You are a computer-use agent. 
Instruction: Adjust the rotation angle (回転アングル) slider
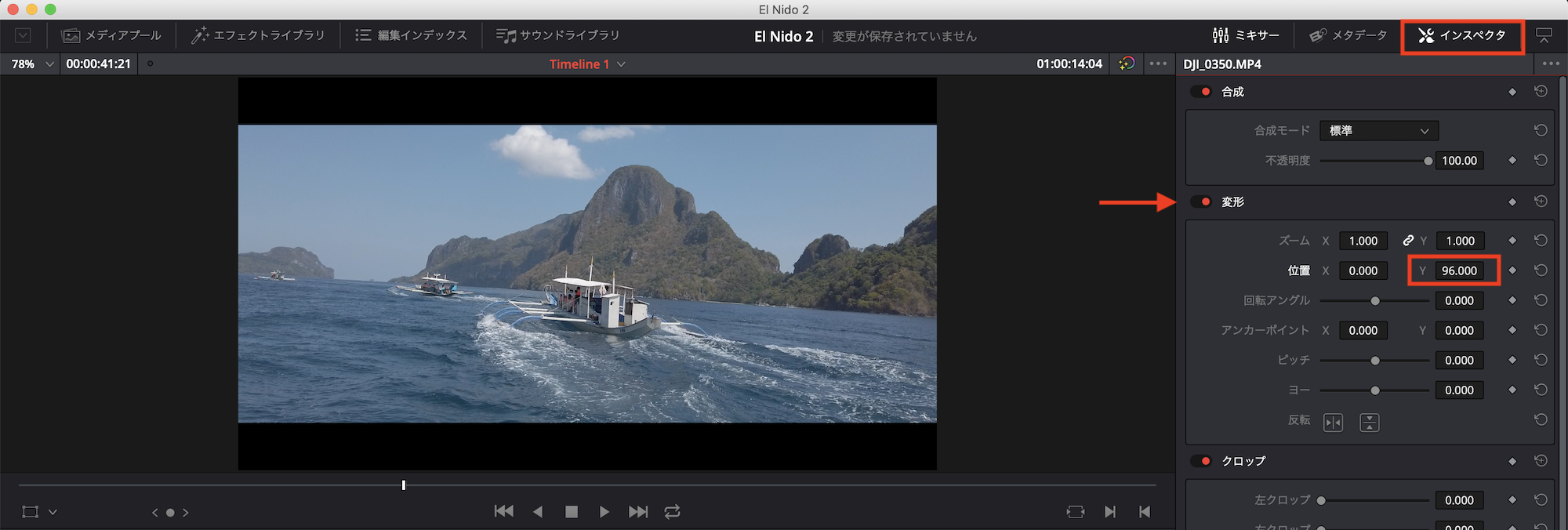(x=1375, y=300)
